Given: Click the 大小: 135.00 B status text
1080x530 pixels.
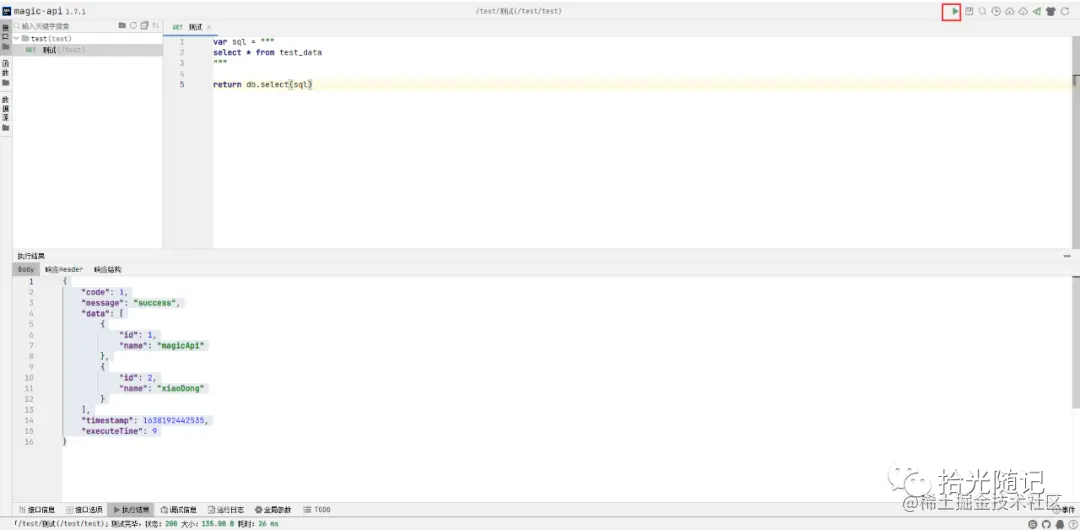Looking at the screenshot, I should (x=208, y=524).
